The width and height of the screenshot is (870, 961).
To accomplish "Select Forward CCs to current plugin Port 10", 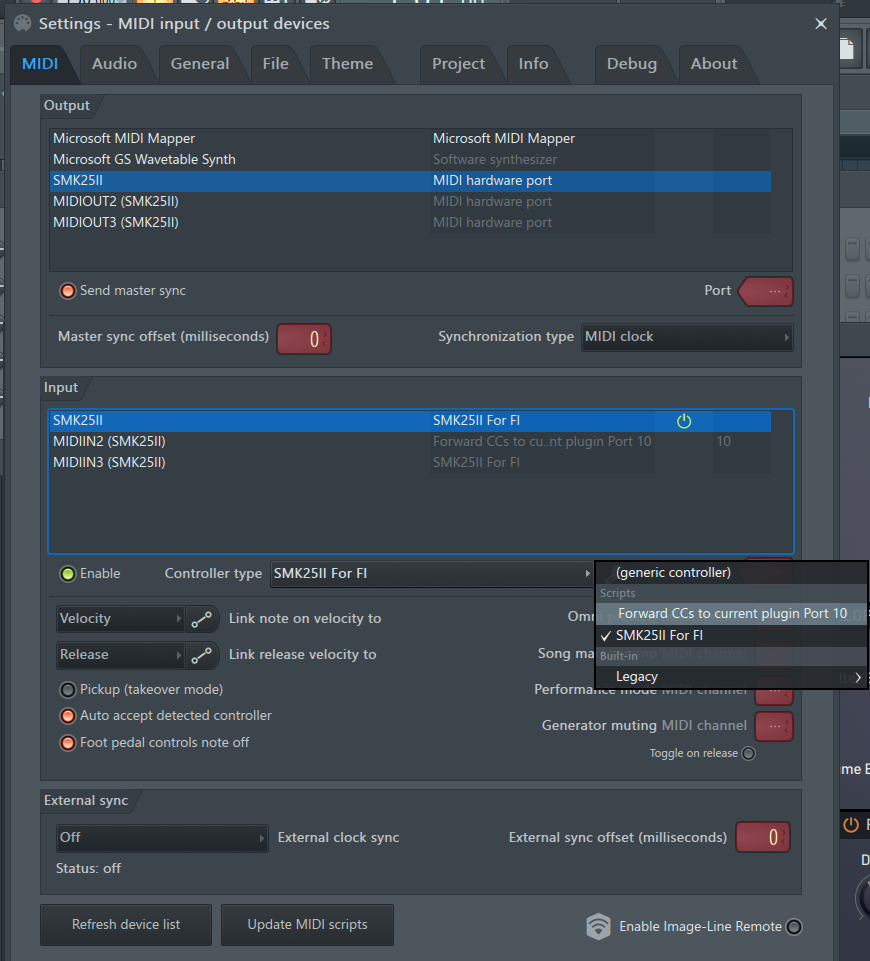I will click(x=732, y=614).
